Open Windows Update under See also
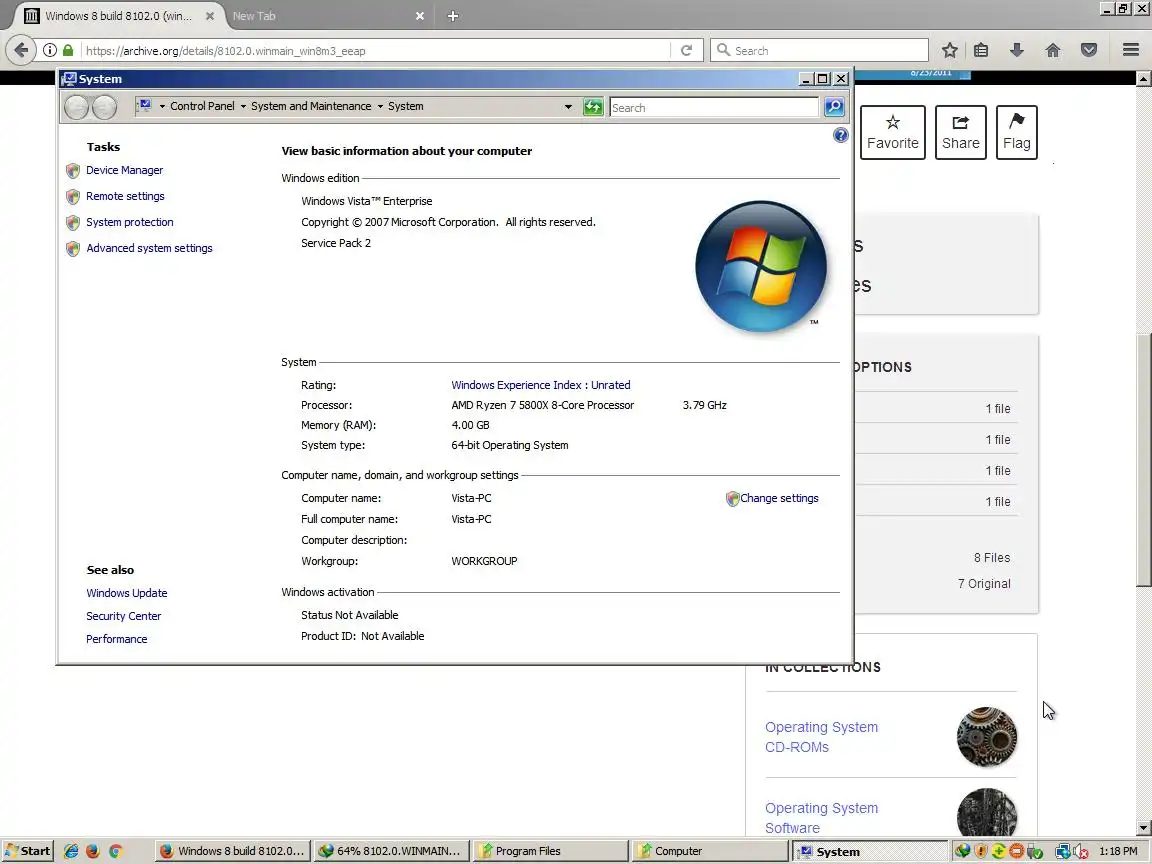Viewport: 1152px width, 864px height. 126,593
